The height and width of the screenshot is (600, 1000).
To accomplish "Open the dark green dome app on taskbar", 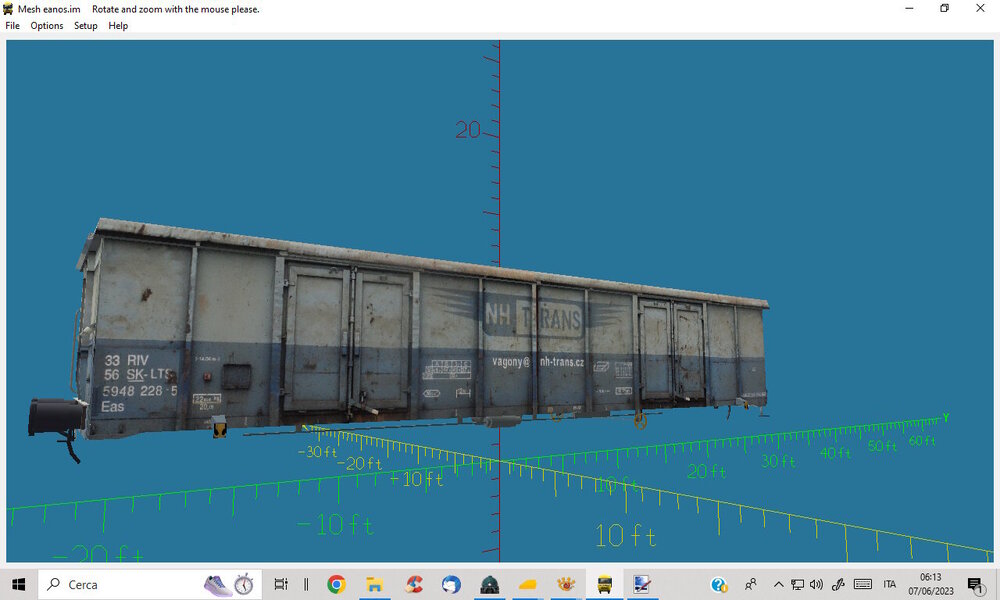I will [x=489, y=584].
